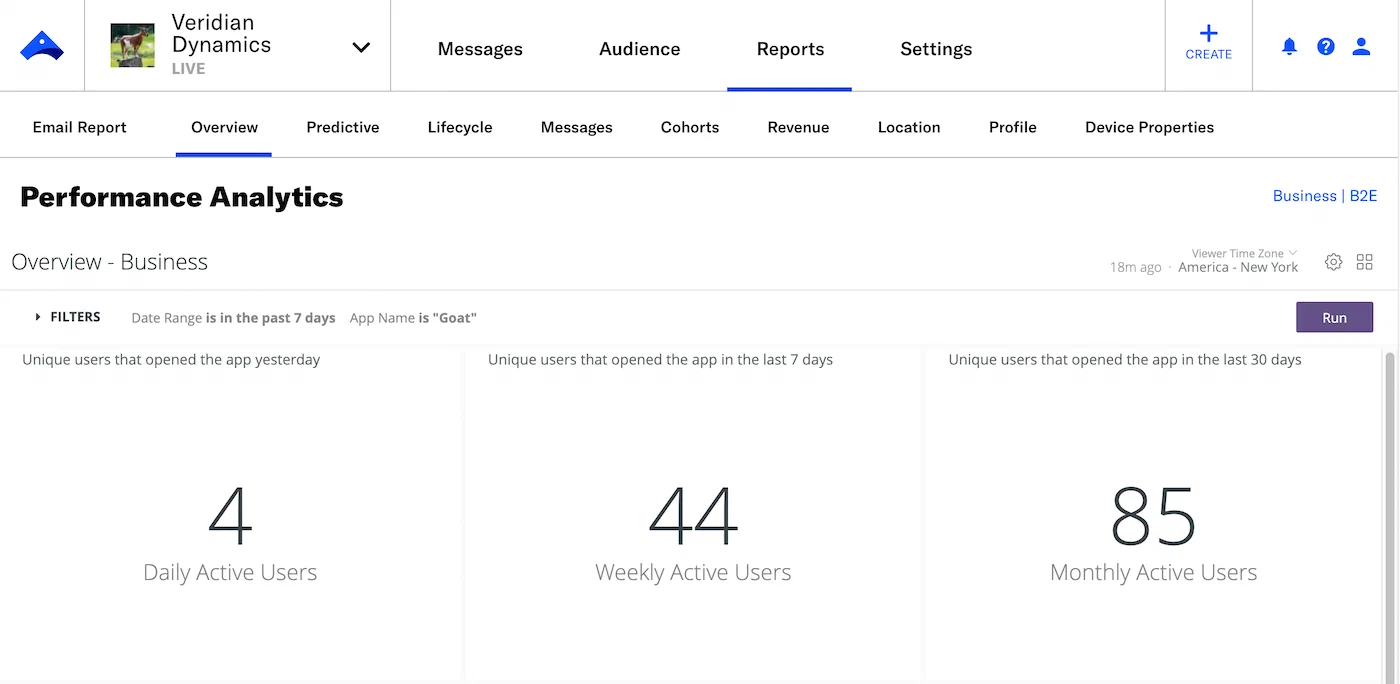Image resolution: width=1400 pixels, height=684 pixels.
Task: Open the report settings gear icon
Action: pyautogui.click(x=1333, y=261)
